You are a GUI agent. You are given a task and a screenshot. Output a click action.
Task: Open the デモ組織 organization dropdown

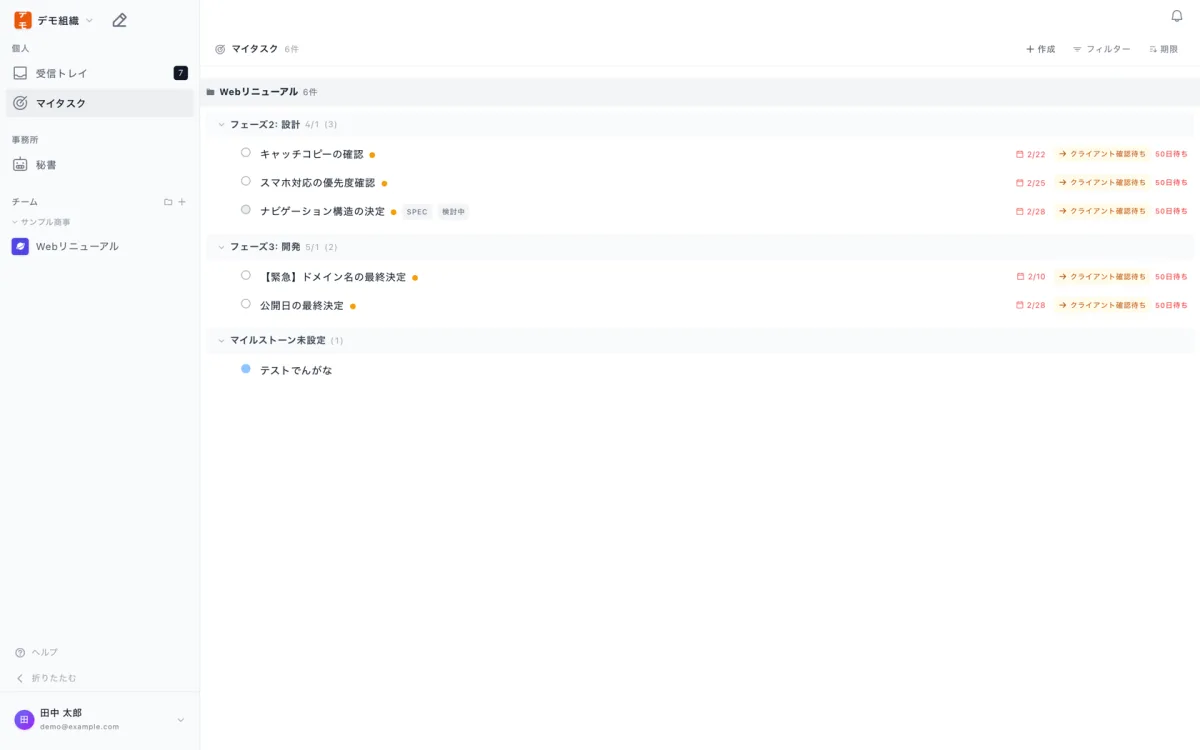[x=89, y=21]
